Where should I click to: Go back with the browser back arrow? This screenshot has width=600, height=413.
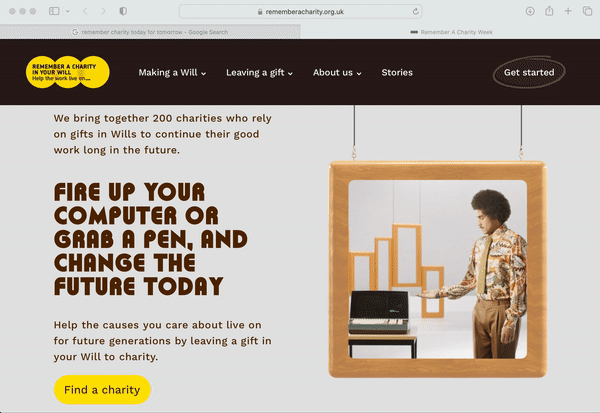(x=85, y=11)
